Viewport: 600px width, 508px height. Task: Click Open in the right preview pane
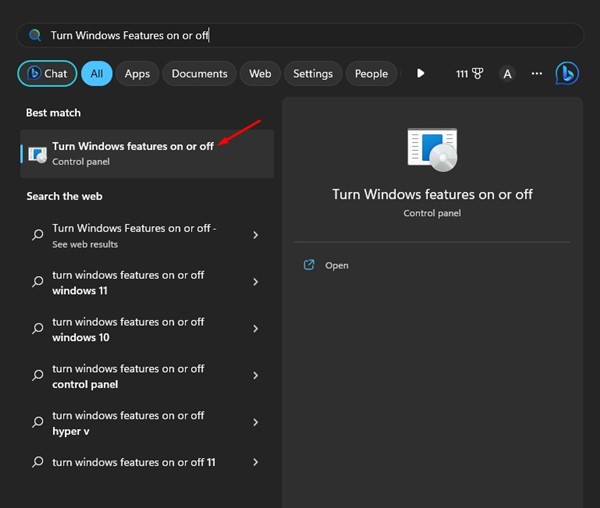[x=336, y=265]
